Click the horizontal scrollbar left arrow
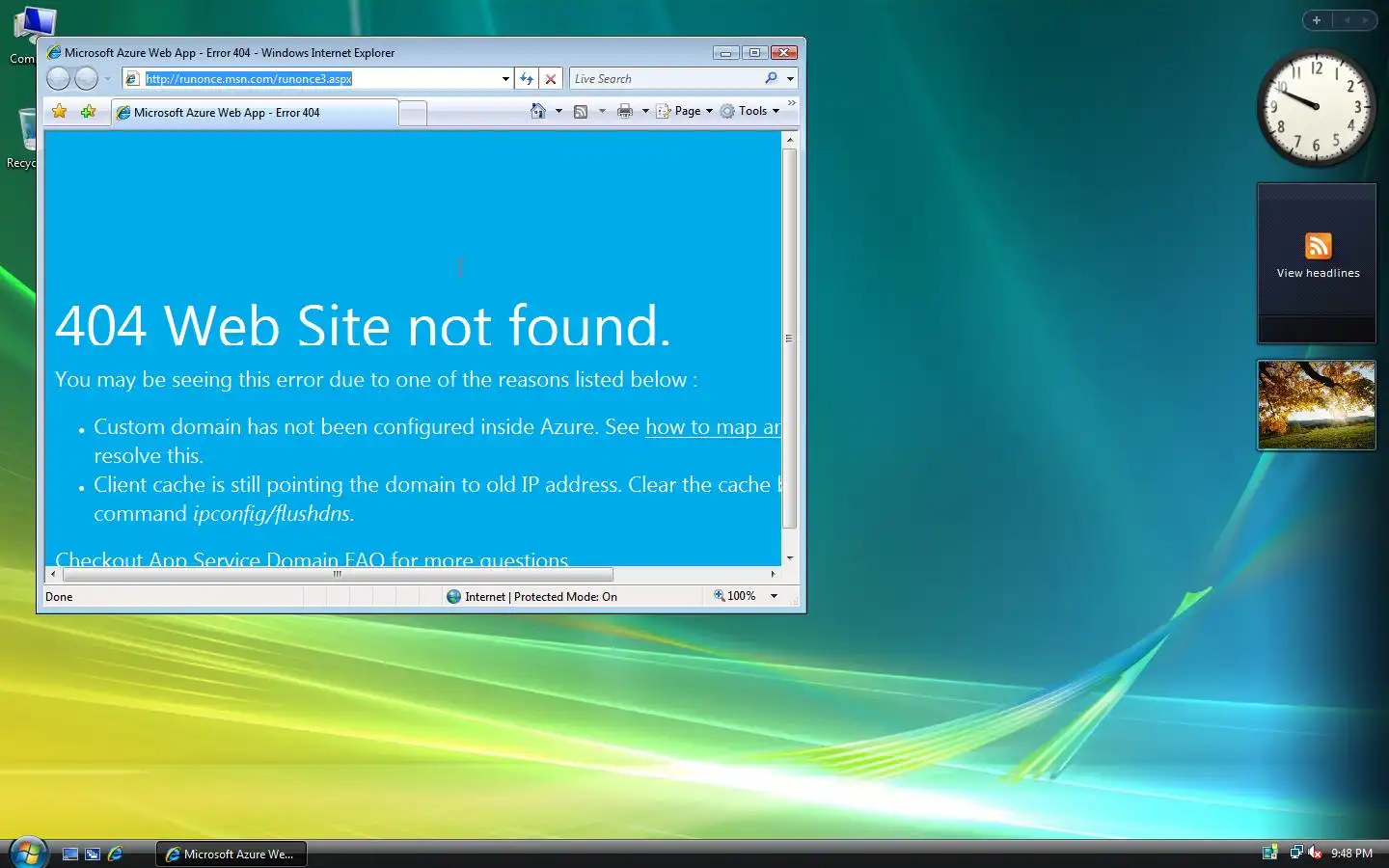Image resolution: width=1389 pixels, height=868 pixels. pos(53,574)
